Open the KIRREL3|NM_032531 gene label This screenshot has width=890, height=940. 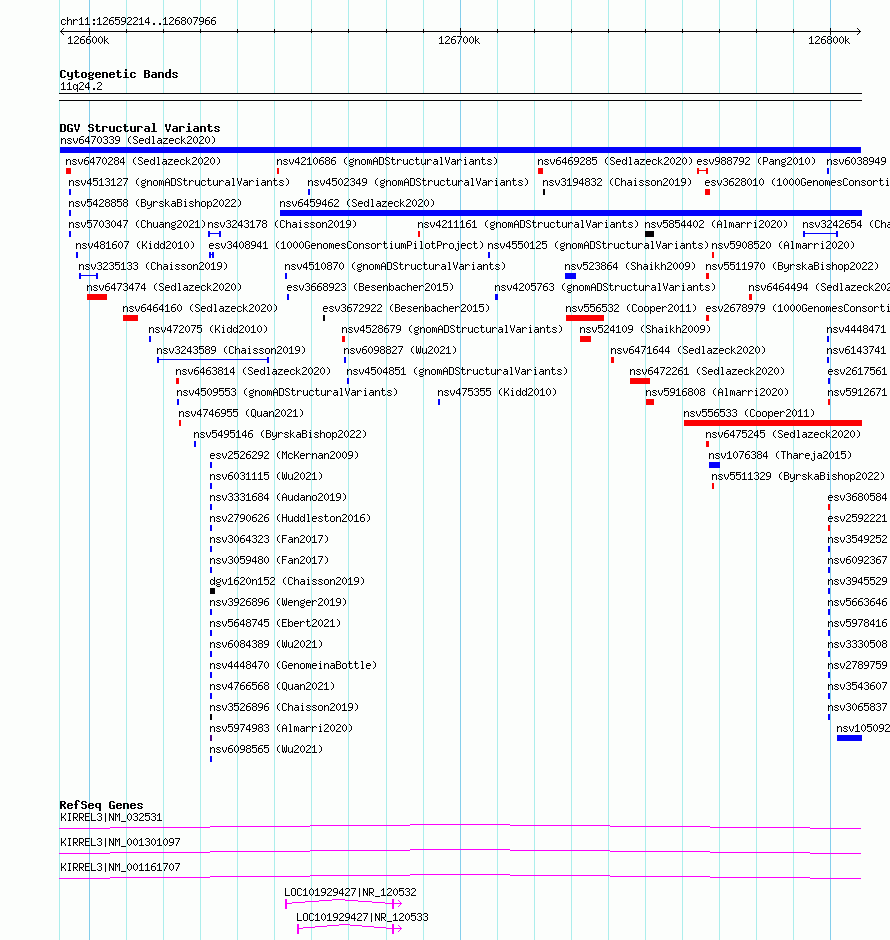(111, 817)
